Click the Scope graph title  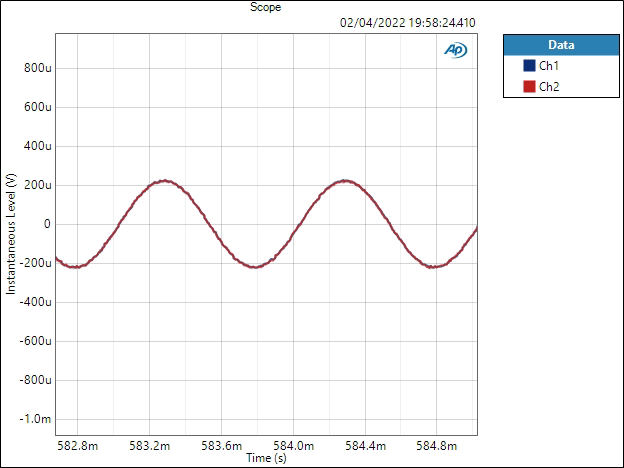[265, 7]
